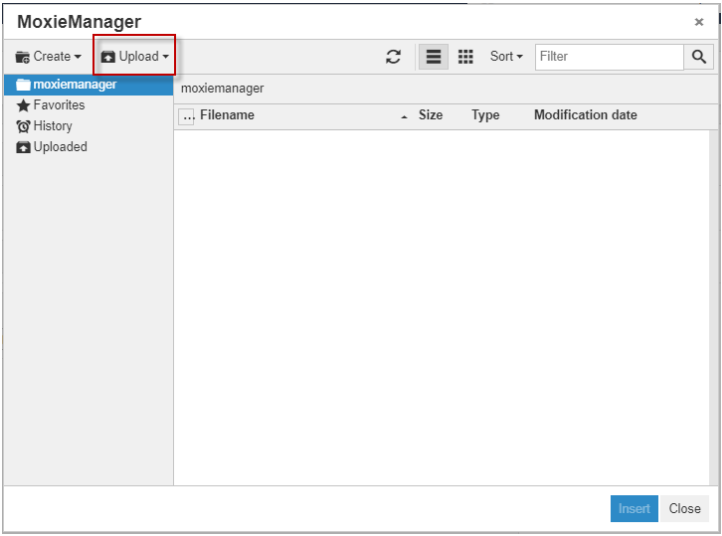Switch to thumbnail grid view
This screenshot has height=536, width=722.
coord(466,57)
